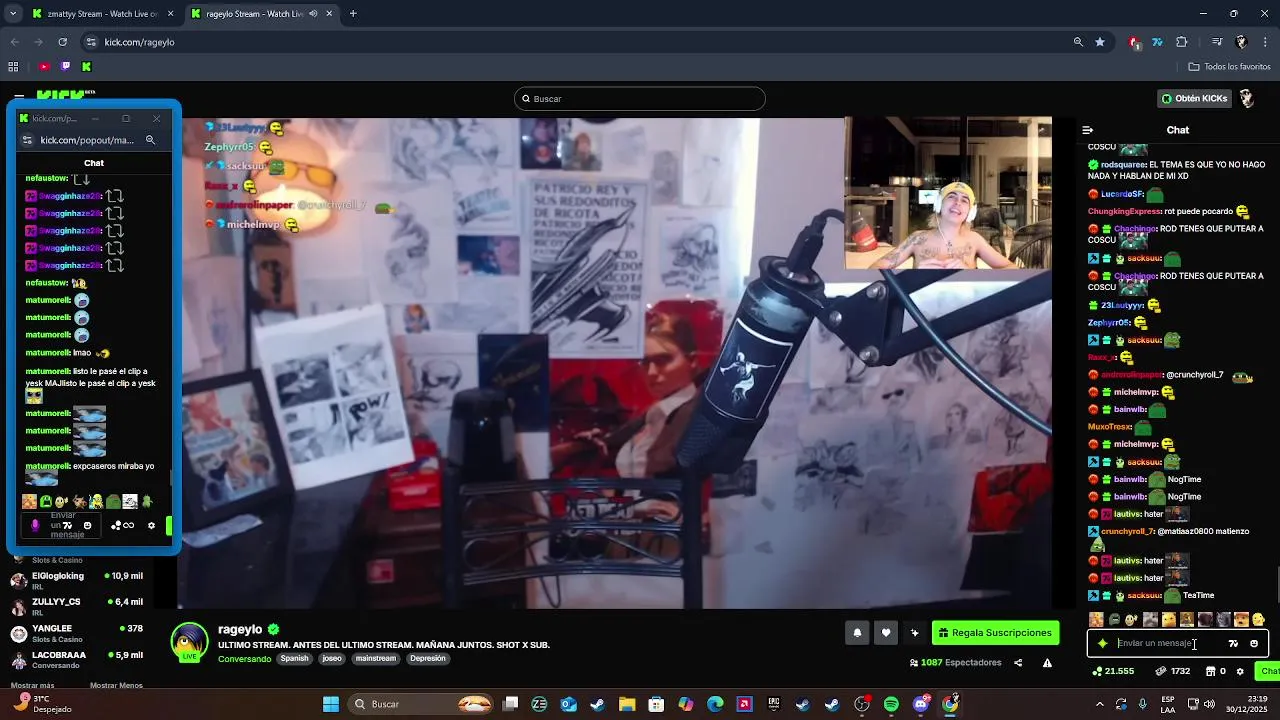This screenshot has width=1280, height=720.
Task: Toggle stream notifications bell
Action: pos(857,632)
